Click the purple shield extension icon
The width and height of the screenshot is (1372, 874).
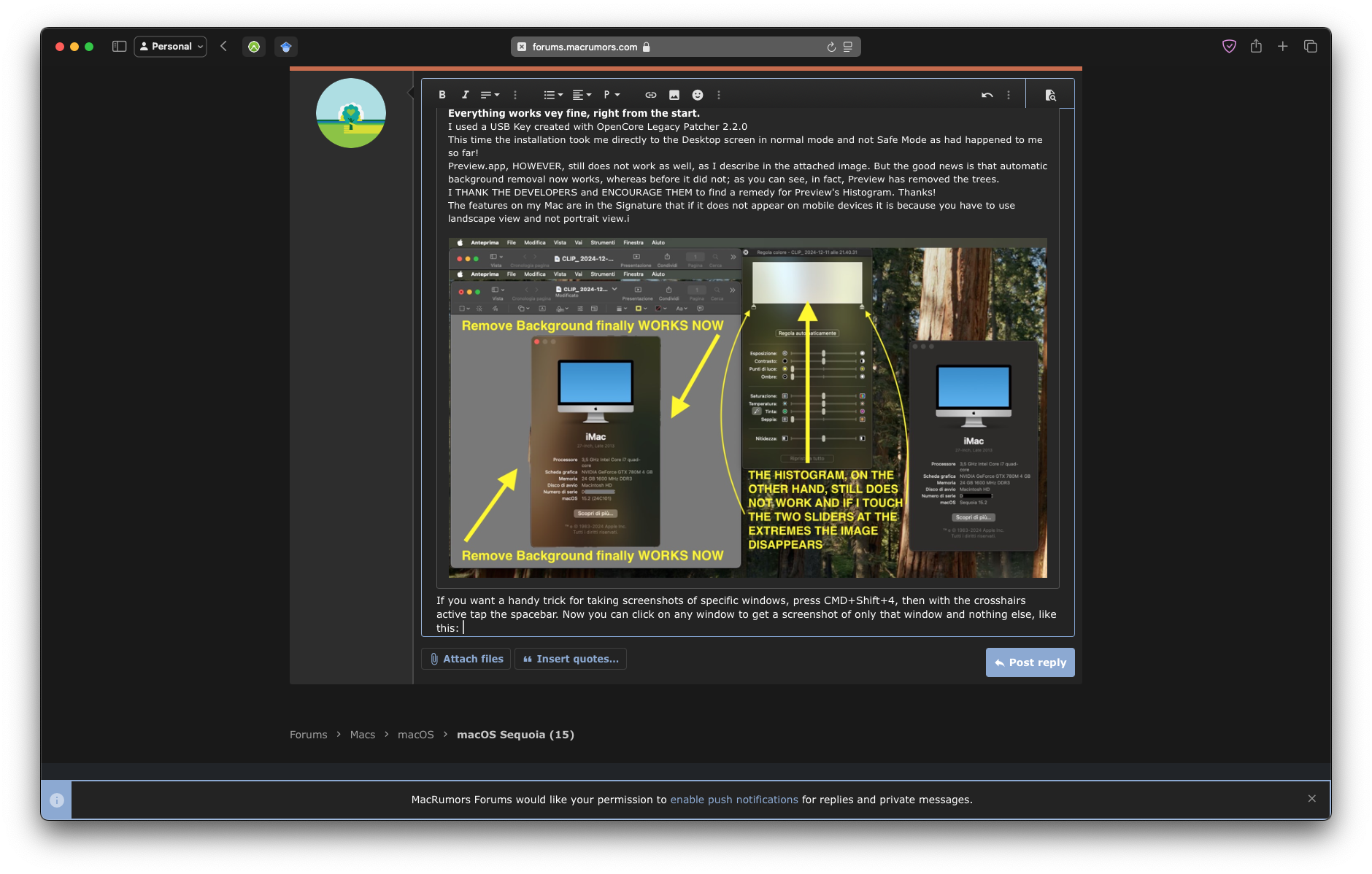point(1230,46)
